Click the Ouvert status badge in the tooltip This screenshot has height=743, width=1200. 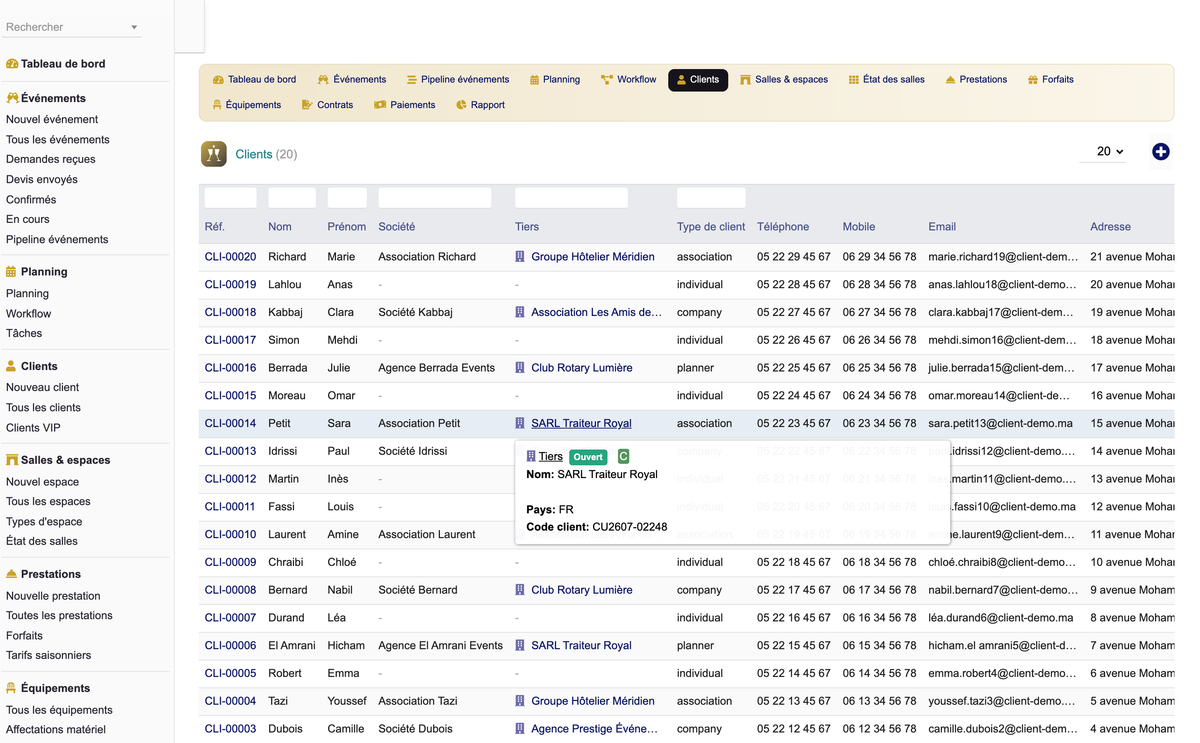pyautogui.click(x=588, y=457)
